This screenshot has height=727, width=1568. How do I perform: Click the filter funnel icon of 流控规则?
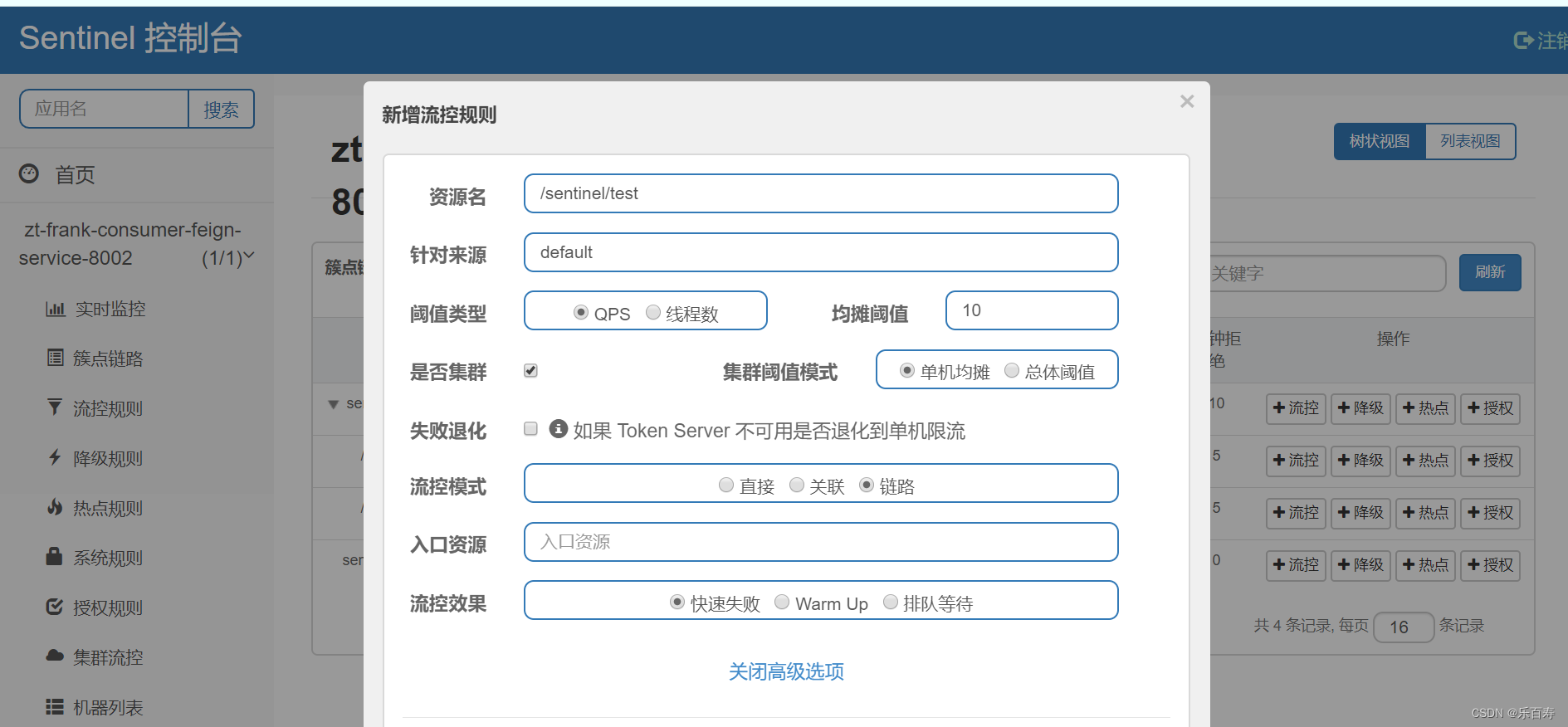click(55, 407)
